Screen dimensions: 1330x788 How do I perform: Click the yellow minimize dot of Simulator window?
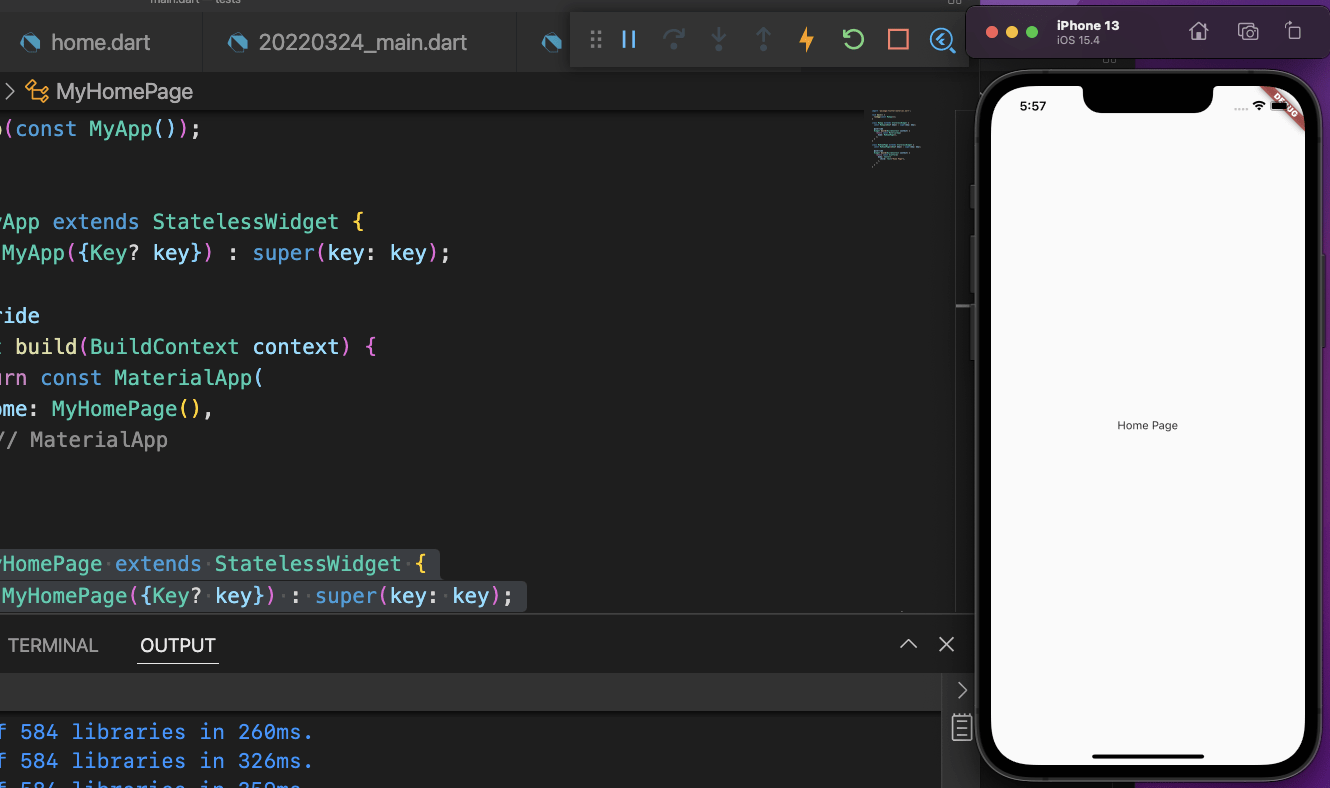1012,32
